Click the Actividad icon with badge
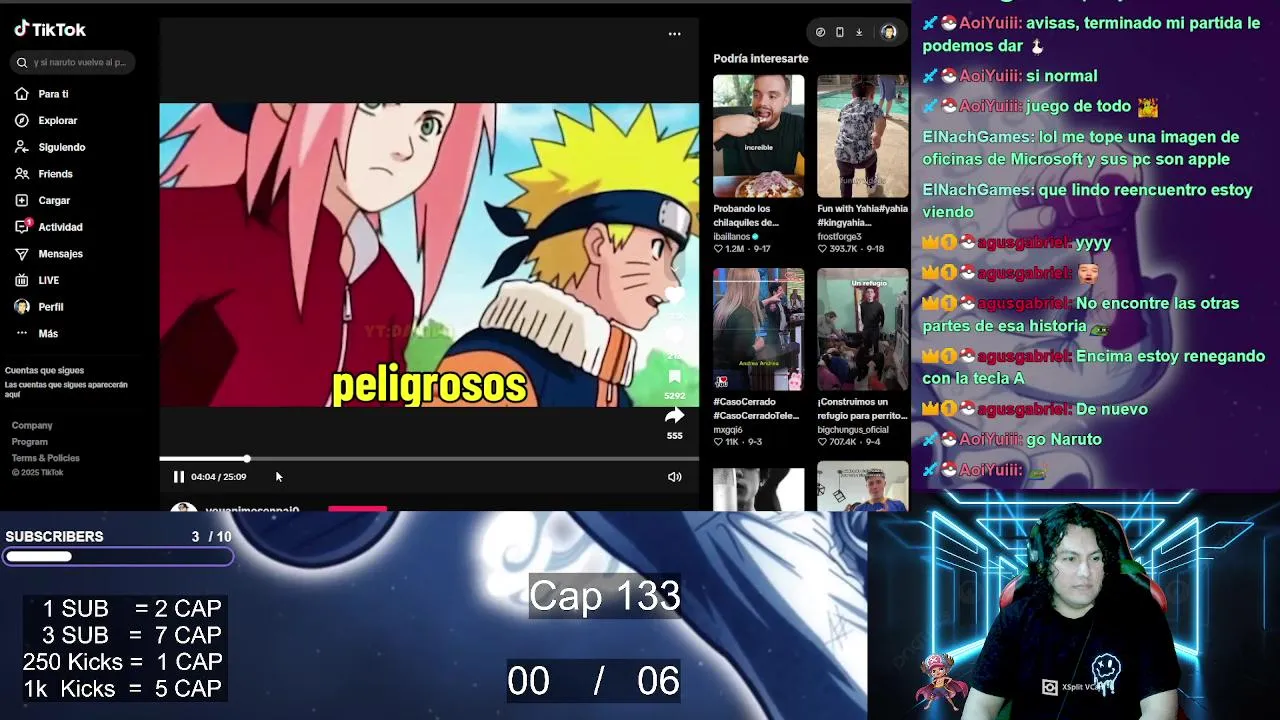This screenshot has height=720, width=1280. point(22,227)
